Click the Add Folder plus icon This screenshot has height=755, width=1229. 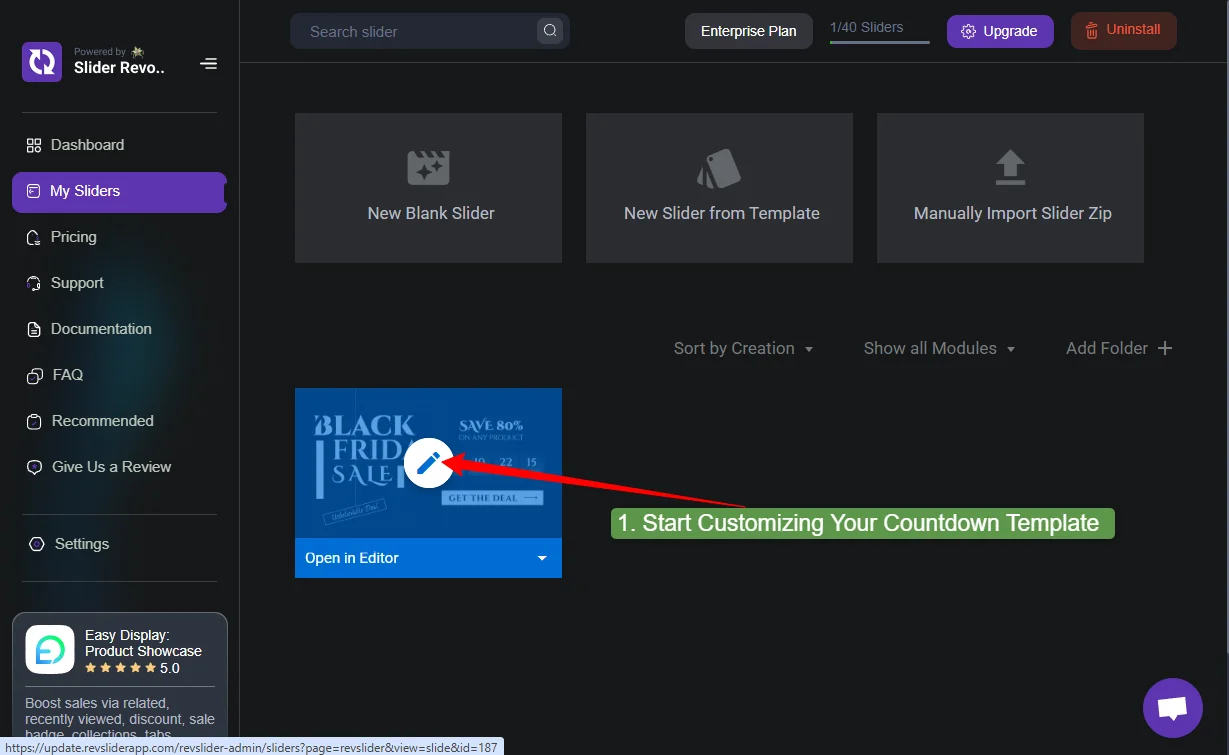[1164, 348]
